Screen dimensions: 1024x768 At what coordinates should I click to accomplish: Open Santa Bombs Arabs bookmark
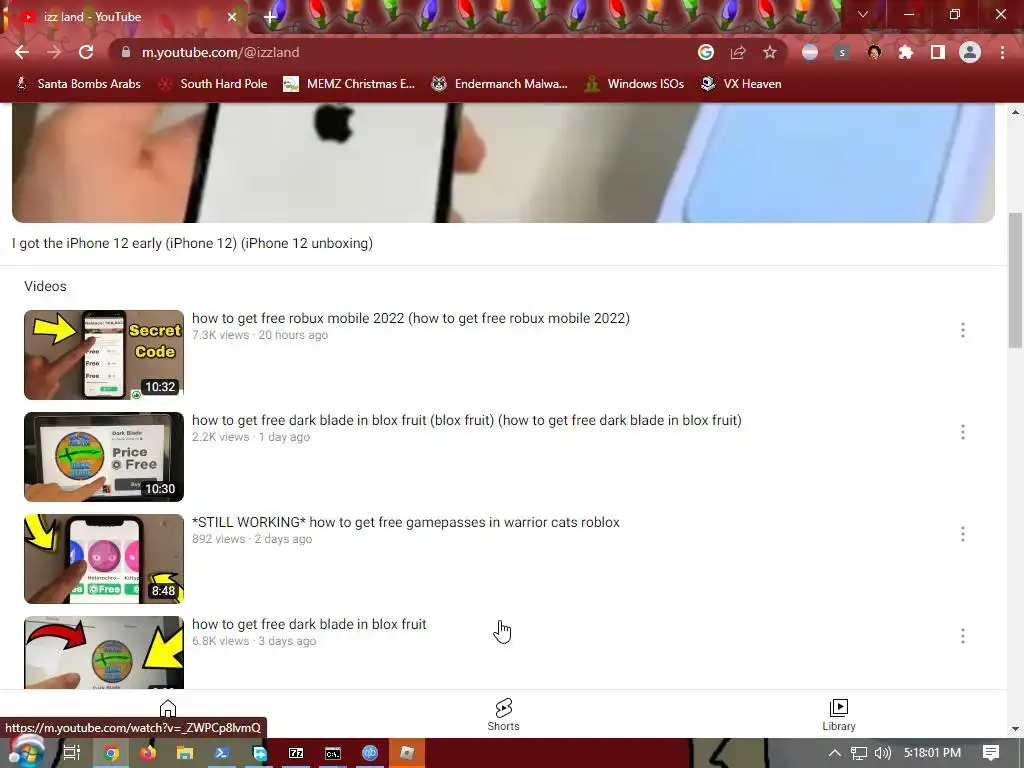[x=78, y=84]
